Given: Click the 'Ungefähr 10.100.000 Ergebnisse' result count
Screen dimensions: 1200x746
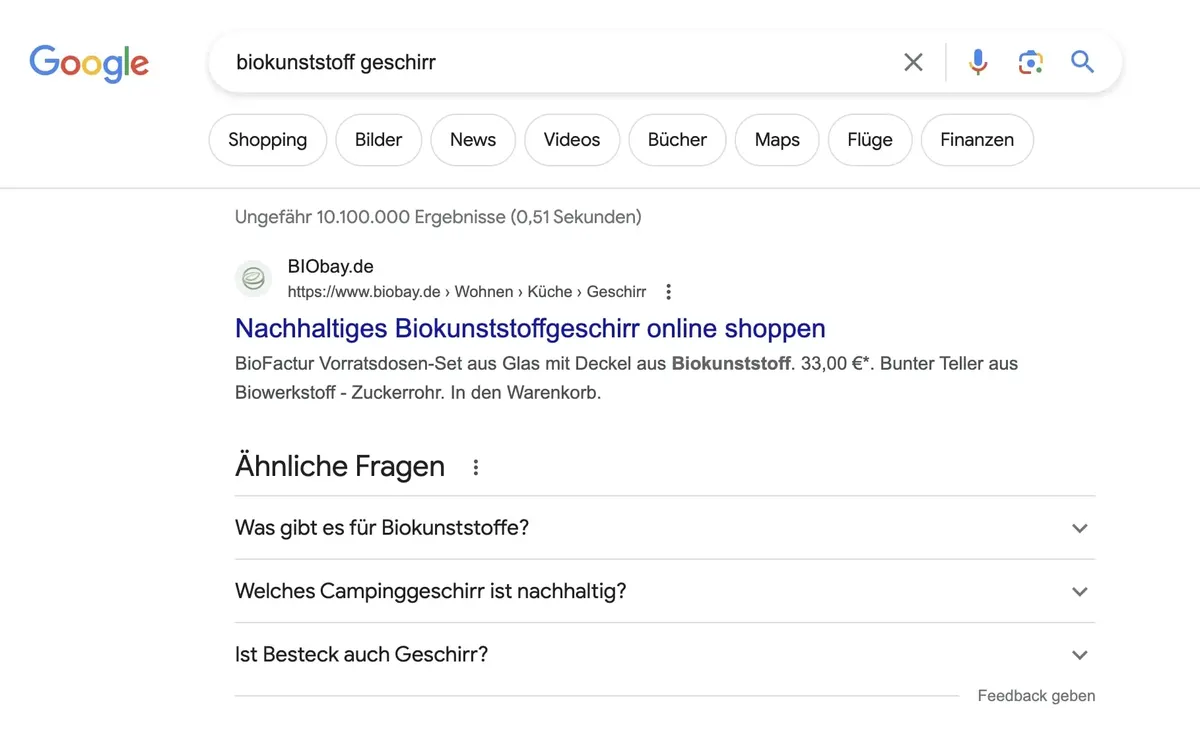Looking at the screenshot, I should click(438, 217).
